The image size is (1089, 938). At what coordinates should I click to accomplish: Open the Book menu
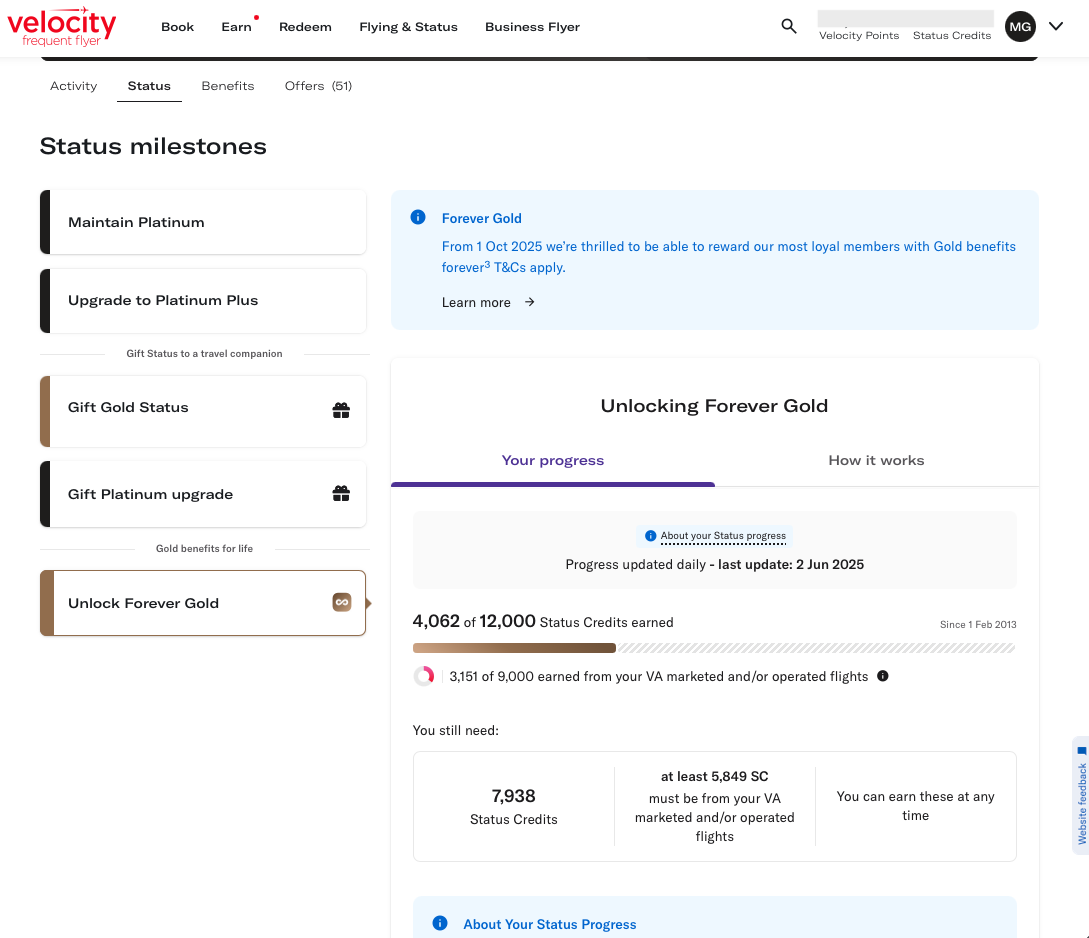[178, 27]
